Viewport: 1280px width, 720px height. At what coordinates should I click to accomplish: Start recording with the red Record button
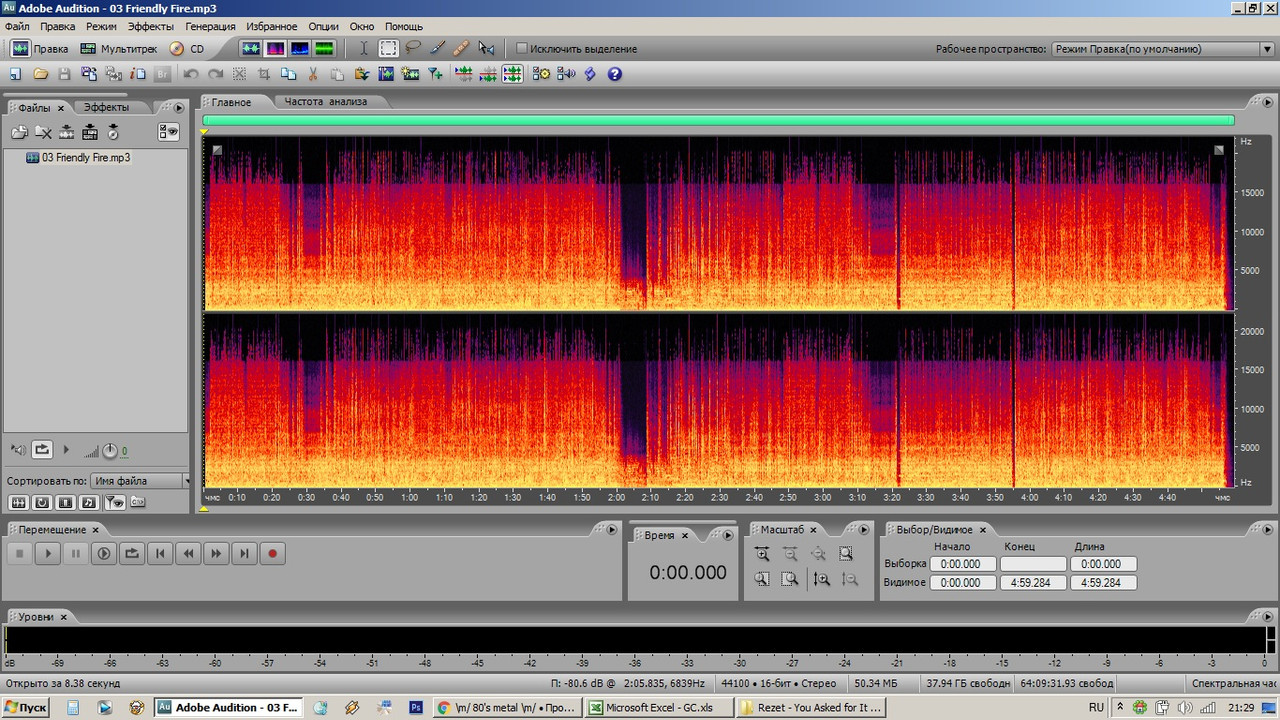tap(272, 553)
